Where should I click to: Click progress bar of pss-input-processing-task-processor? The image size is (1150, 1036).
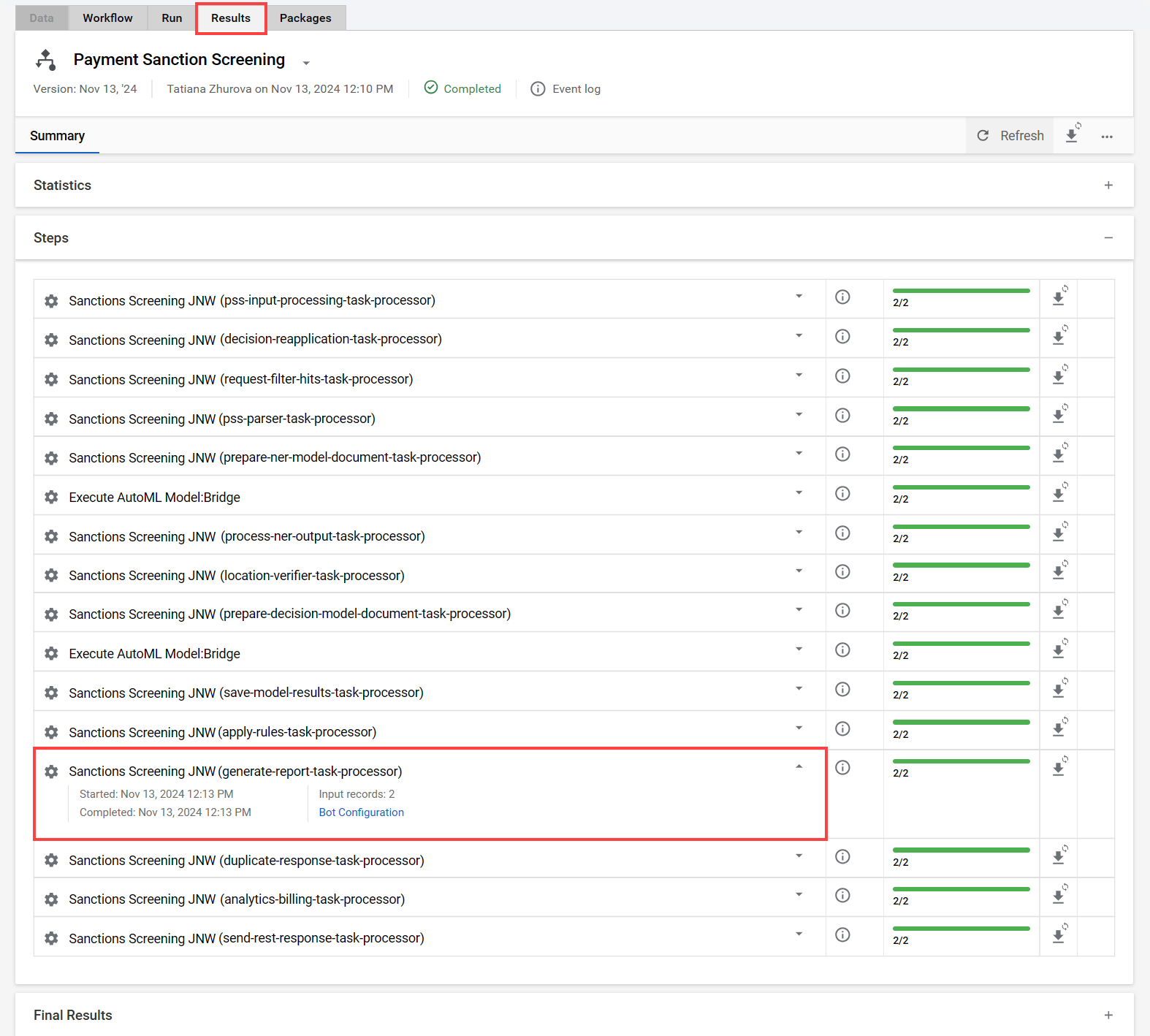pyautogui.click(x=961, y=291)
